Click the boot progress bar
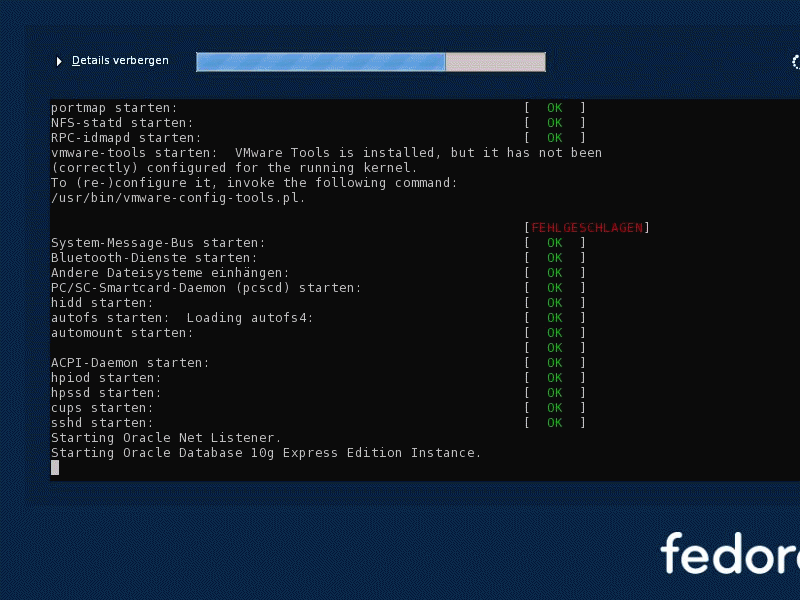The image size is (800, 600). pos(371,62)
